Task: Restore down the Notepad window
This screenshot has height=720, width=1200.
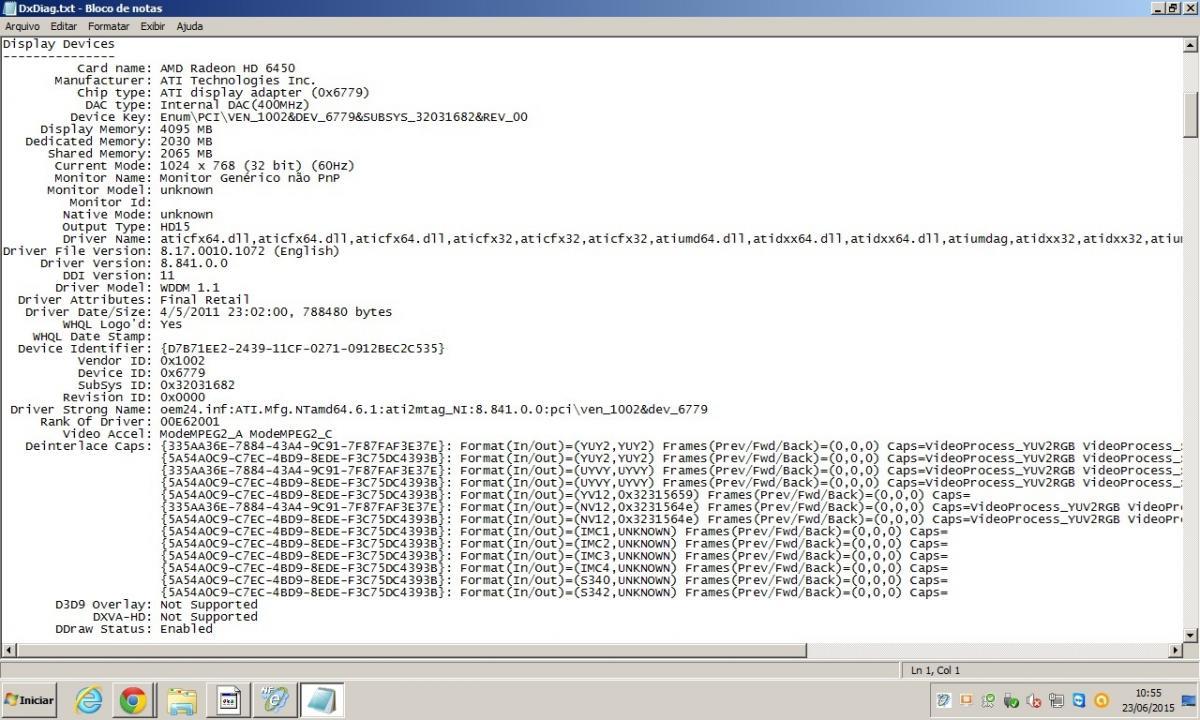Action: [1174, 8]
